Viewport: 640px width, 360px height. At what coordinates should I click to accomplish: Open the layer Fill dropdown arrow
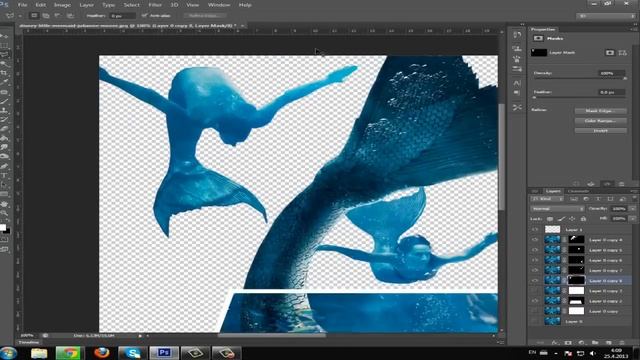pos(633,219)
